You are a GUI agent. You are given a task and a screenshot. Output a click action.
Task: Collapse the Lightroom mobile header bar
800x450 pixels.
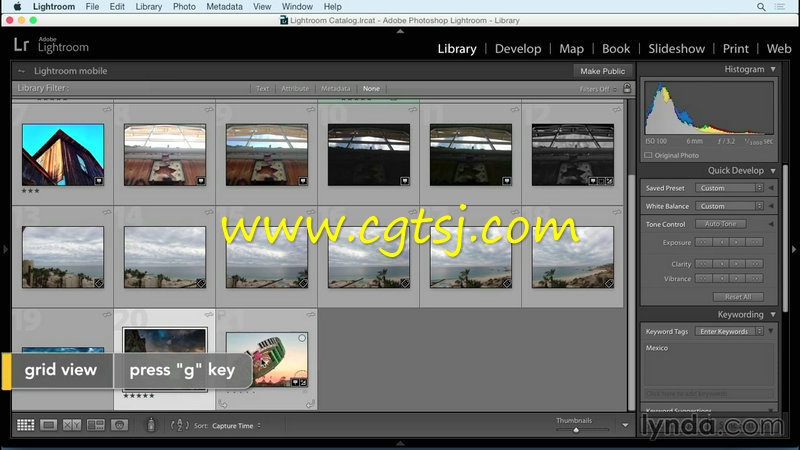[21, 71]
